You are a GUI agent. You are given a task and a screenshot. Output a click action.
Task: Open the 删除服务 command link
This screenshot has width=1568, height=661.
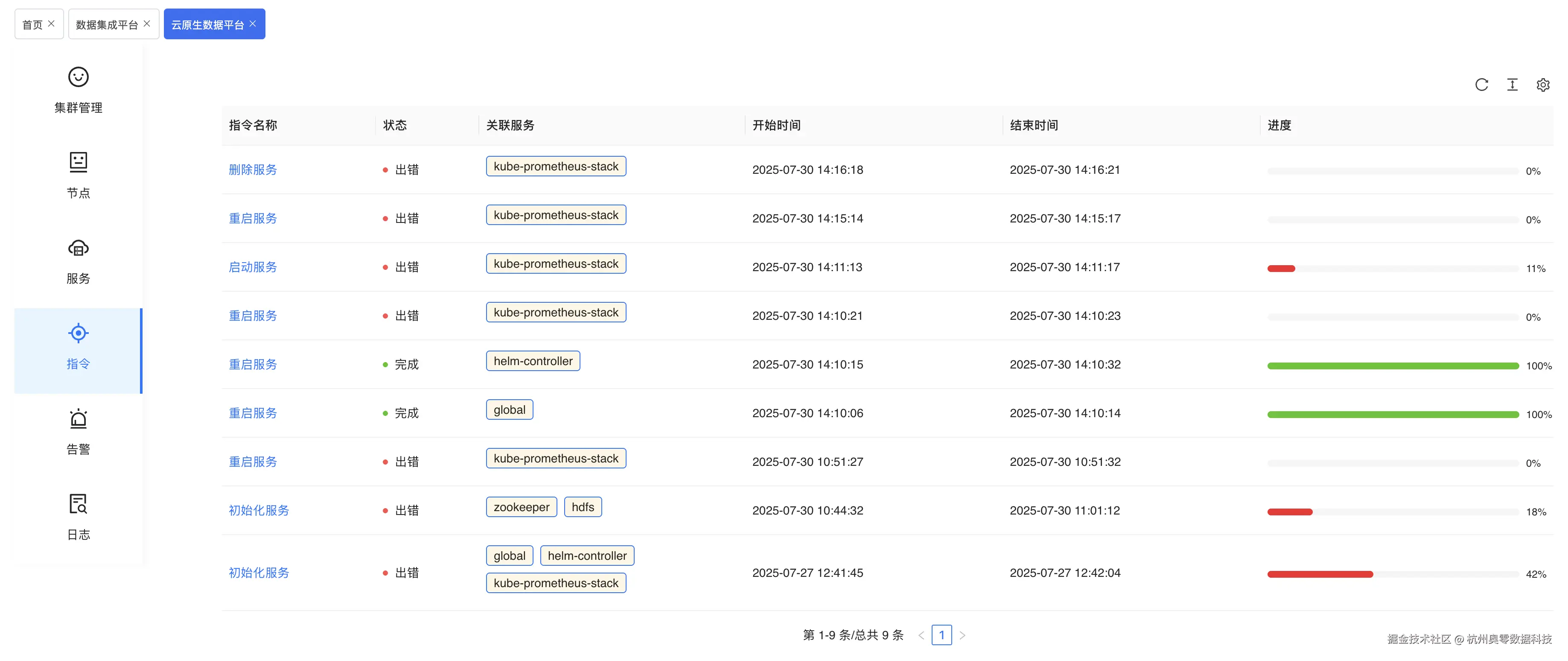253,170
